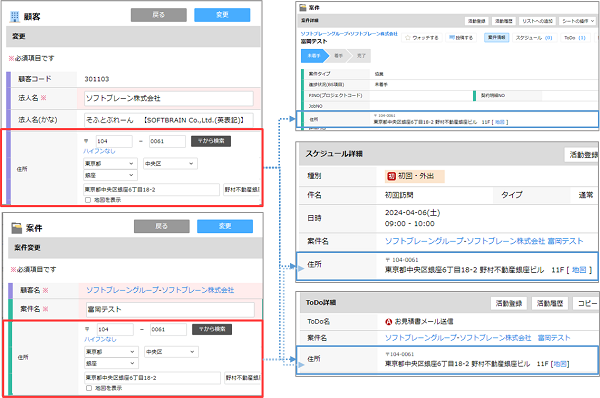Click the building icon beside the 顧客 heading

tap(15, 16)
